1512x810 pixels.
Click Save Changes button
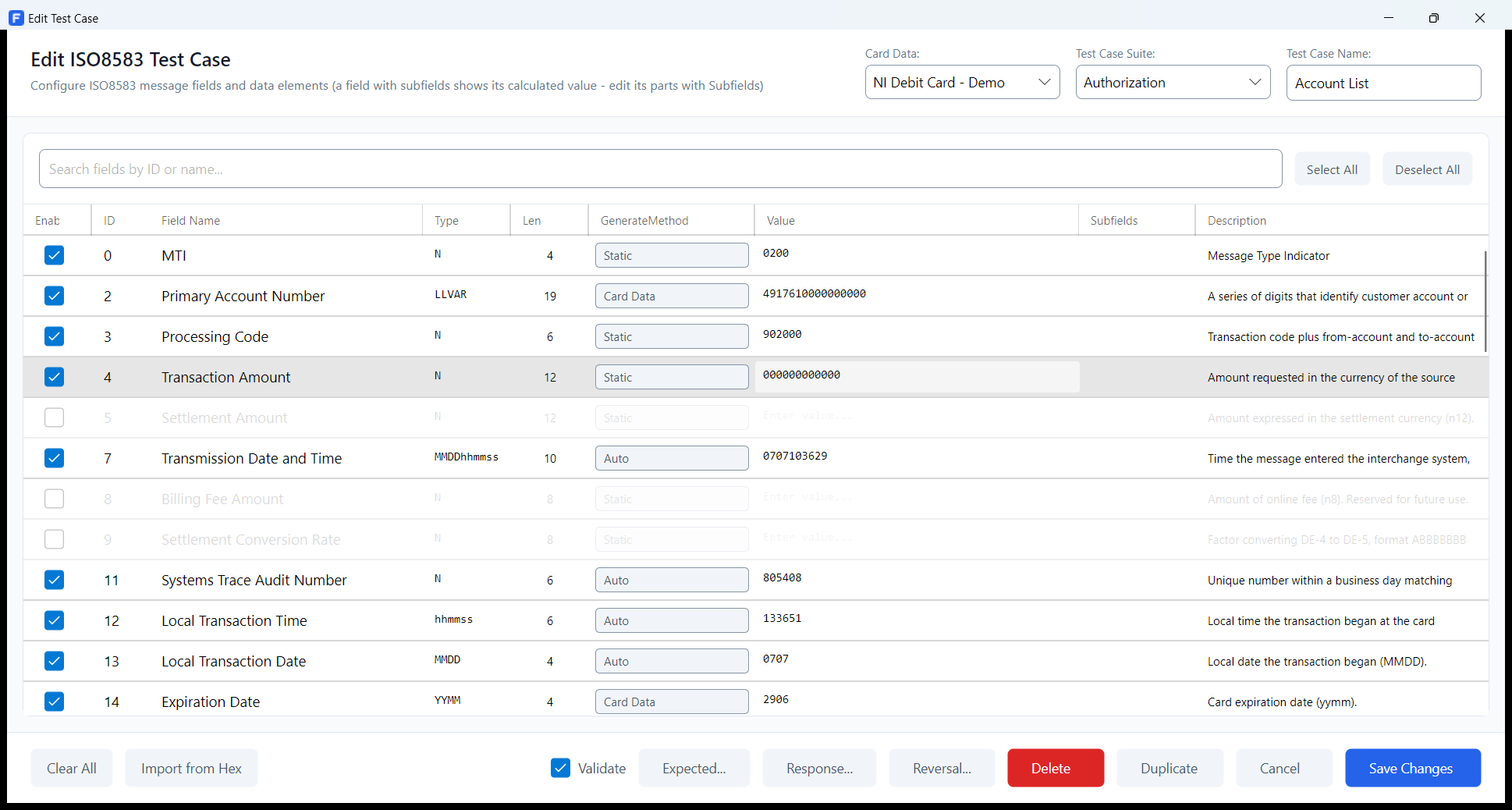point(1412,769)
